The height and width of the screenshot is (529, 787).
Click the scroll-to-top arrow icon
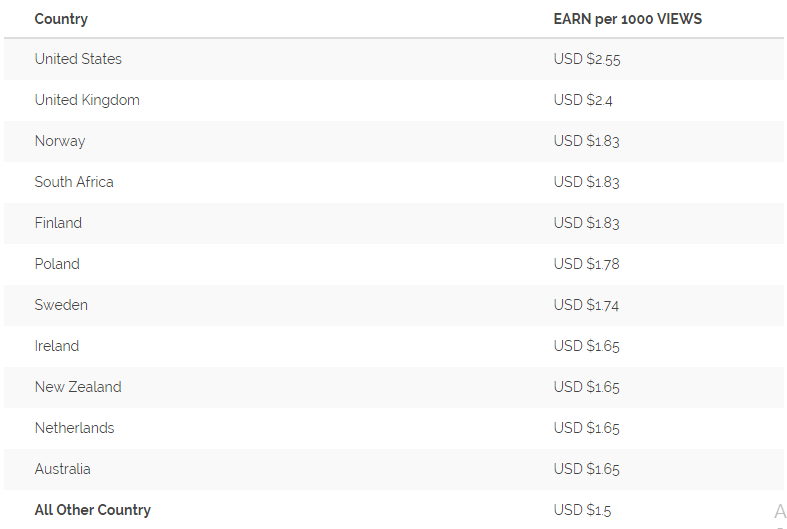click(x=779, y=513)
